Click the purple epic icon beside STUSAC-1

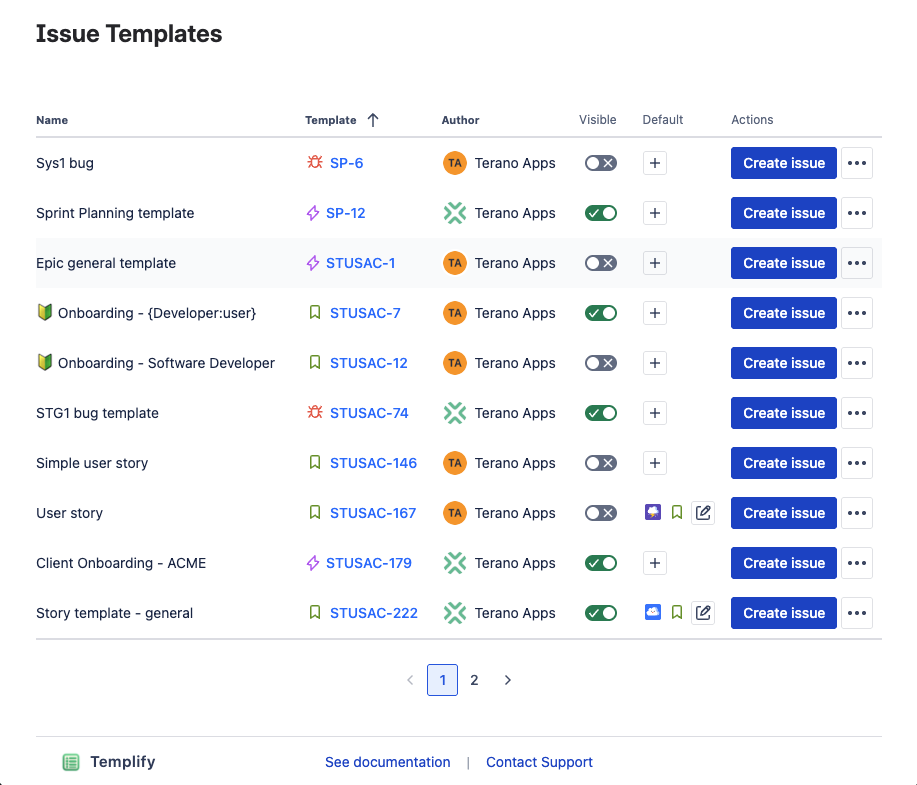point(313,263)
